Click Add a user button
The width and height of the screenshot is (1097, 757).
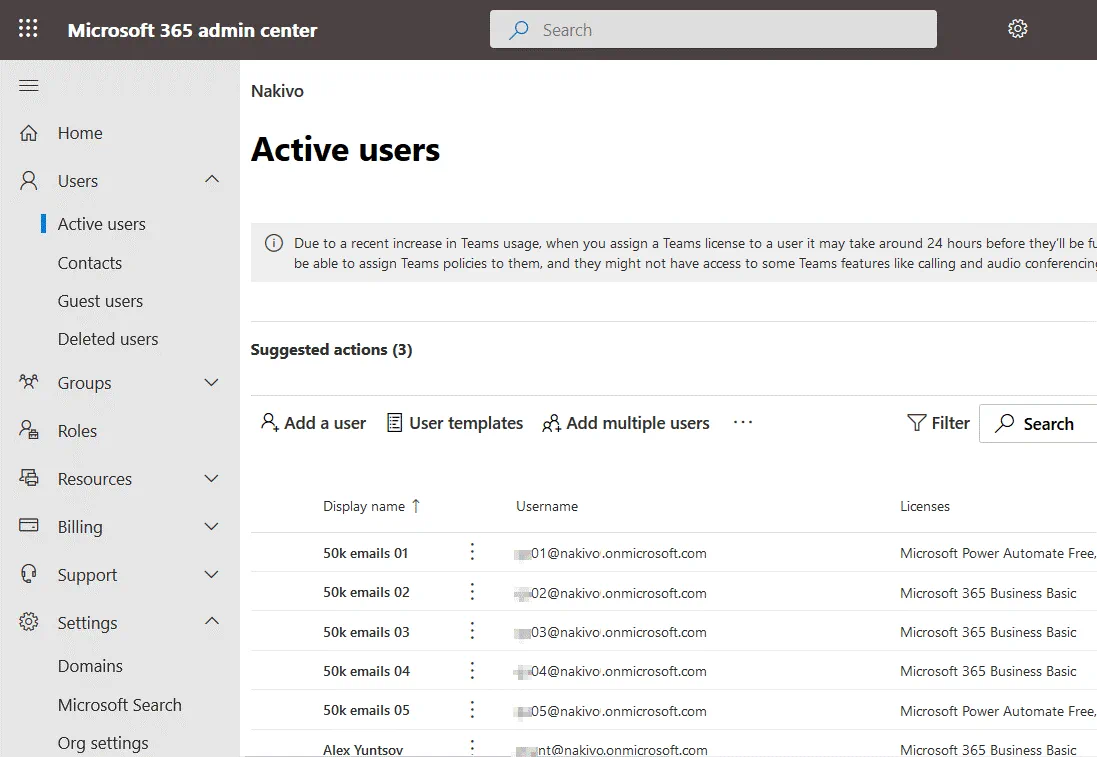313,423
